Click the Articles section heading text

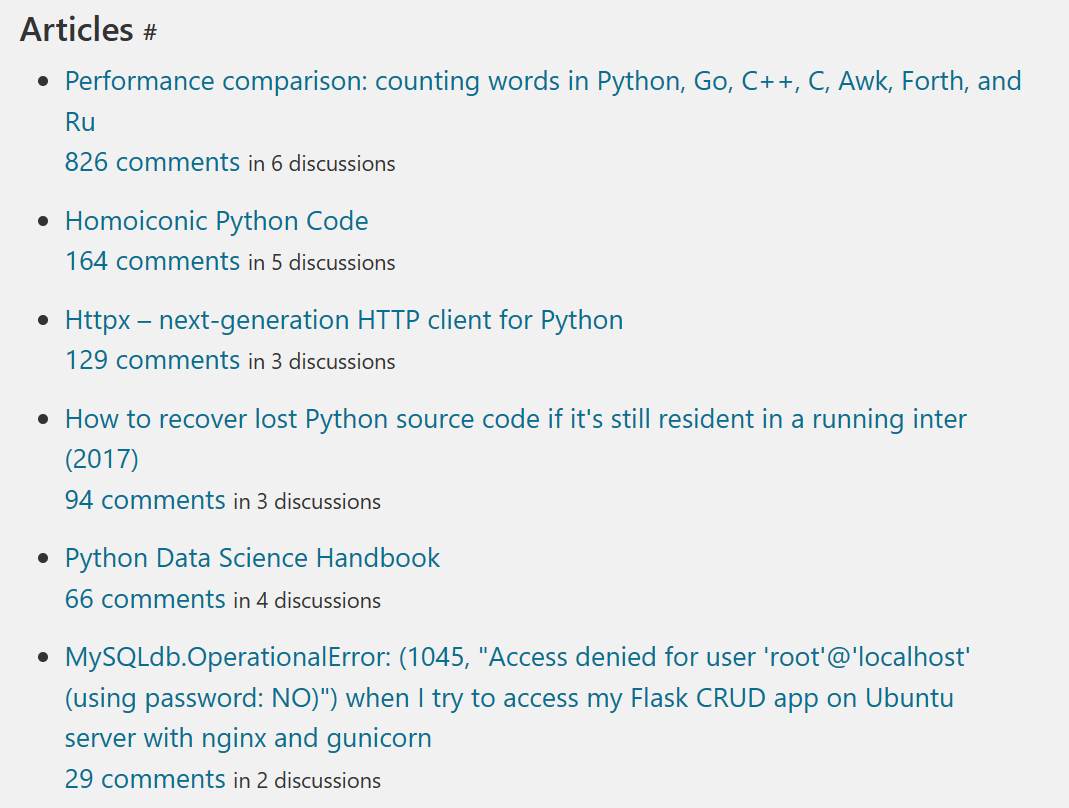click(x=76, y=30)
